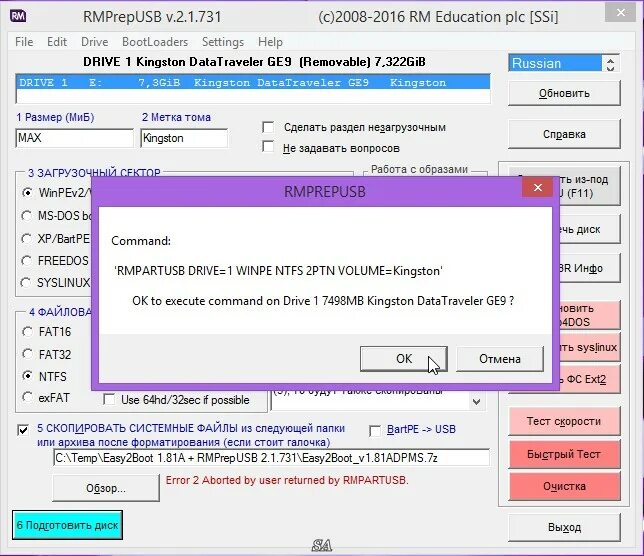Click the source folder path field

point(271,457)
